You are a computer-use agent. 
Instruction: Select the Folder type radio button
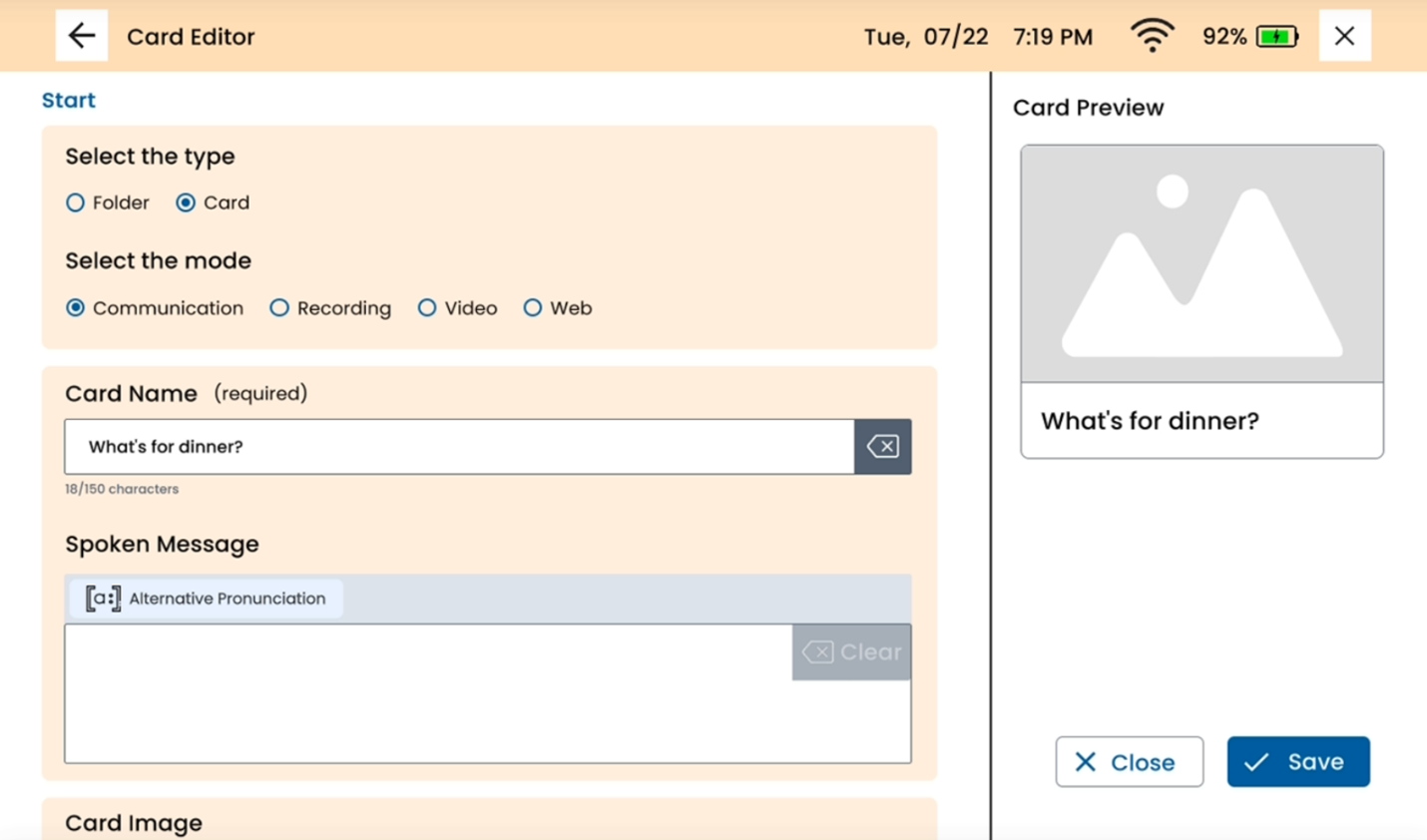pos(76,203)
